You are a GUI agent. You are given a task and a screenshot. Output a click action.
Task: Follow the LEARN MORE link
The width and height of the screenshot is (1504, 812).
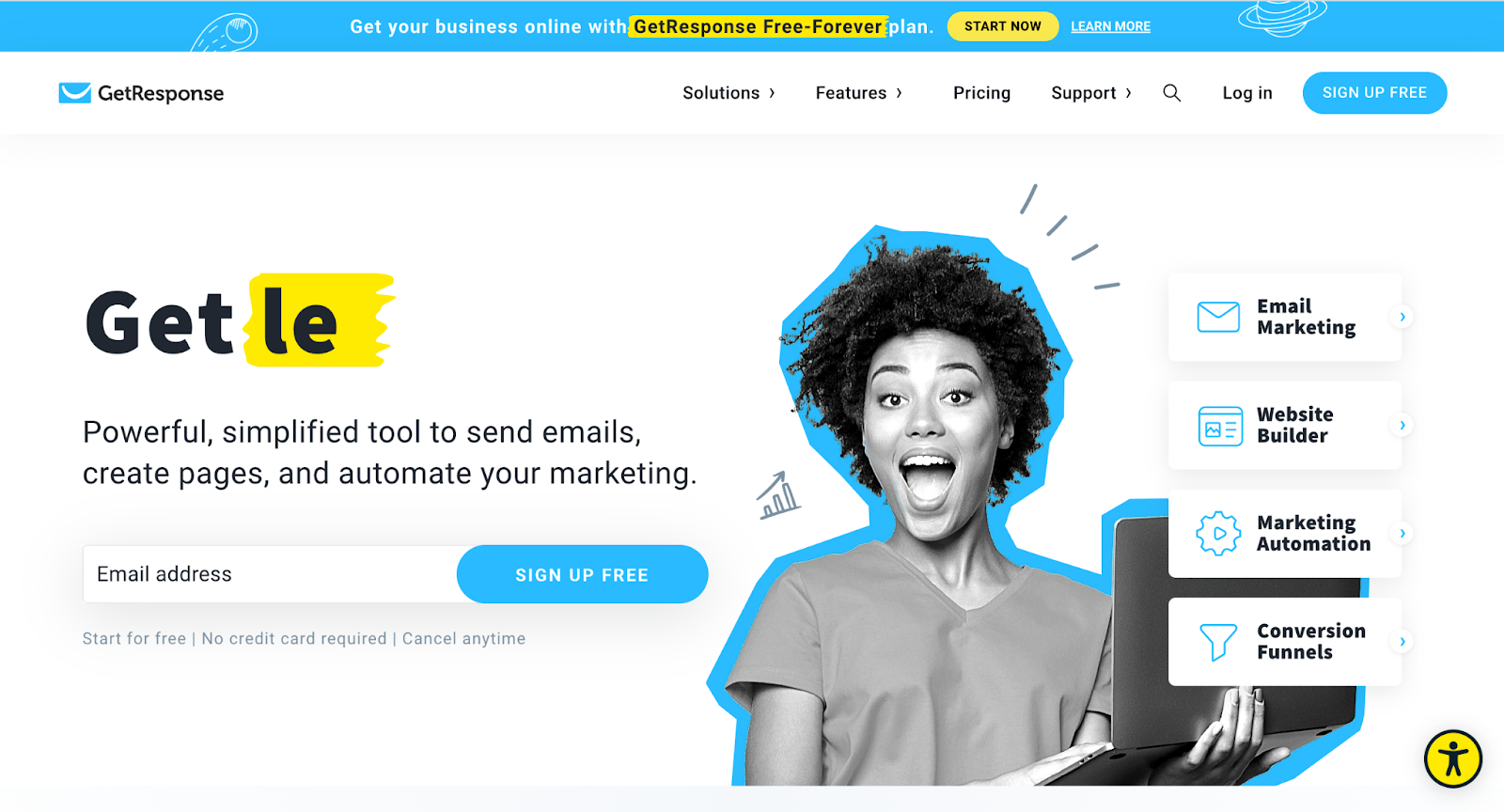click(1110, 26)
